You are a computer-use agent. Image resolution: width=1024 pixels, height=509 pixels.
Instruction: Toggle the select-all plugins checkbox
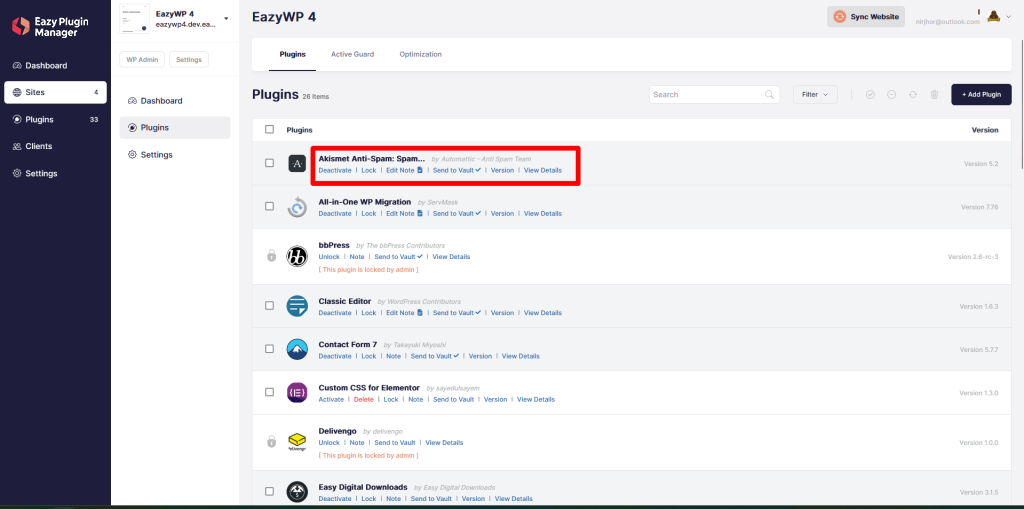click(x=270, y=129)
